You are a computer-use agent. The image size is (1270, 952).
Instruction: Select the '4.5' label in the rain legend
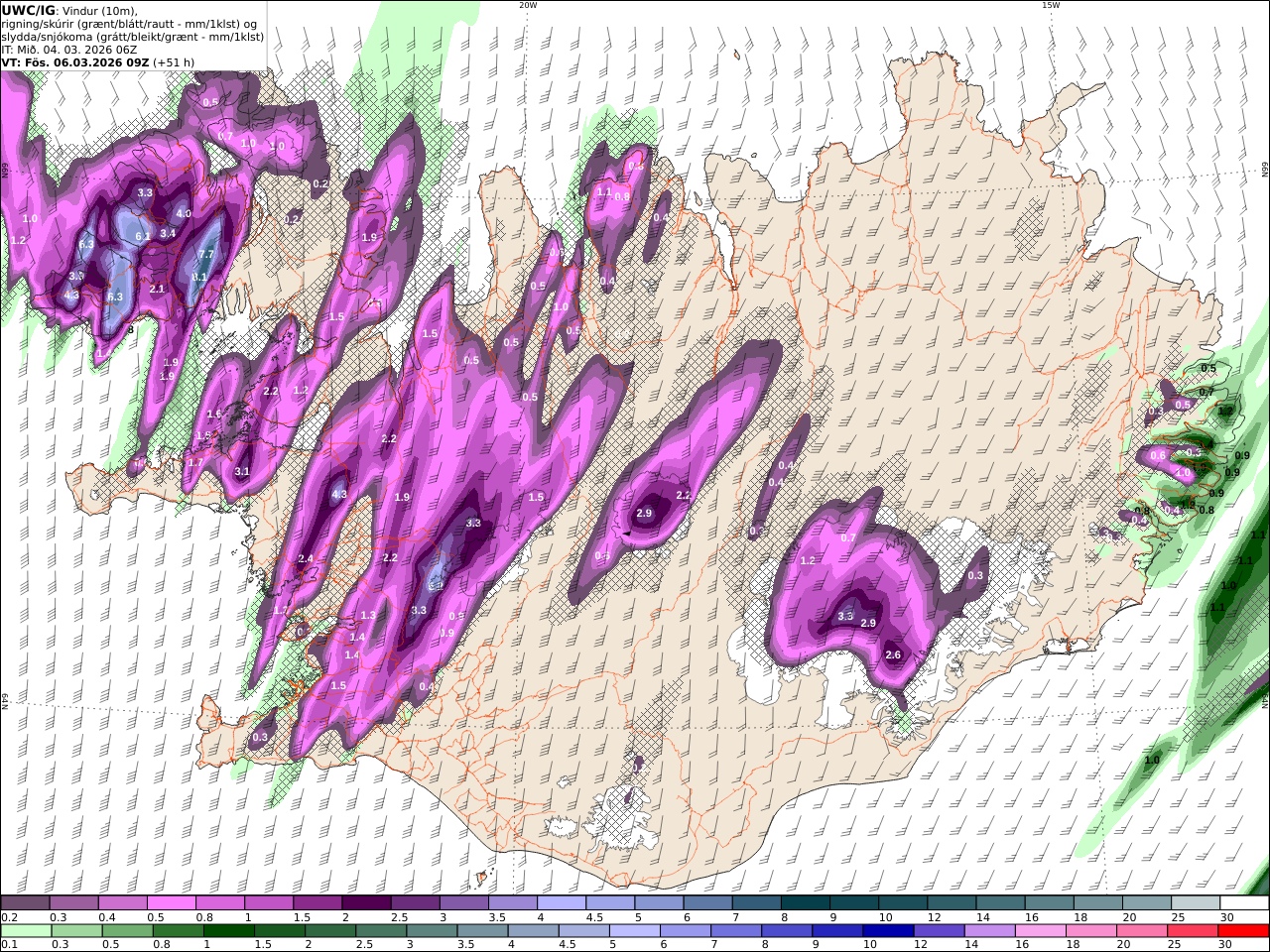coord(569,946)
